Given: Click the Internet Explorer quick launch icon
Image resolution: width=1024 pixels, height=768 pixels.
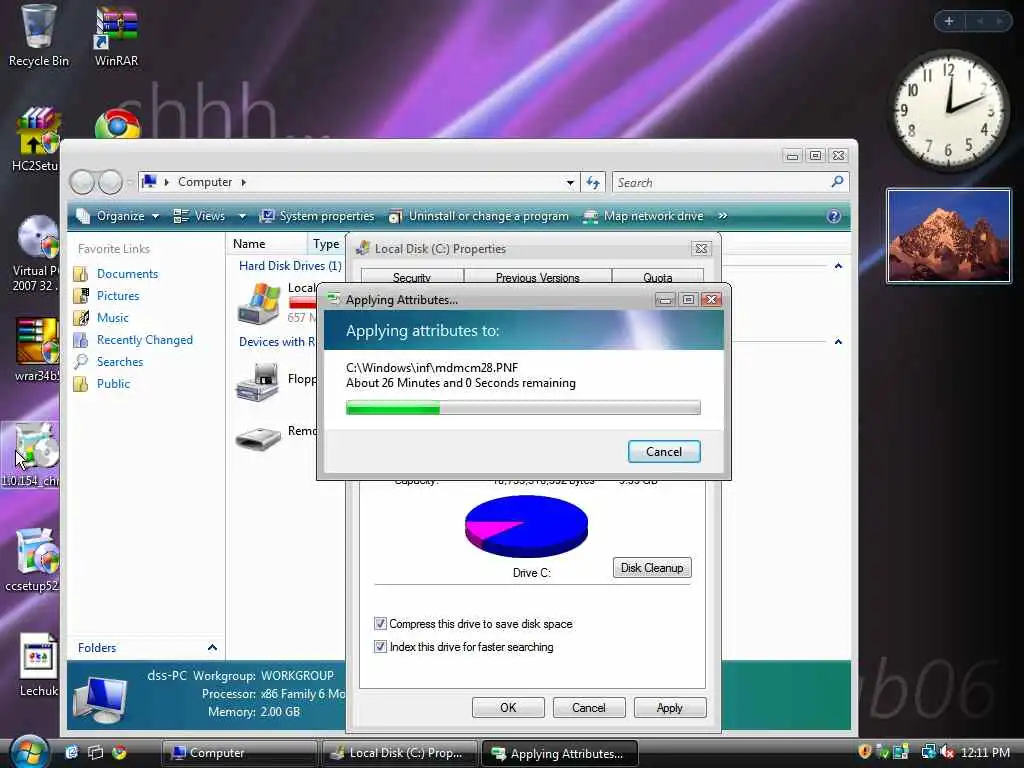Looking at the screenshot, I should [71, 752].
